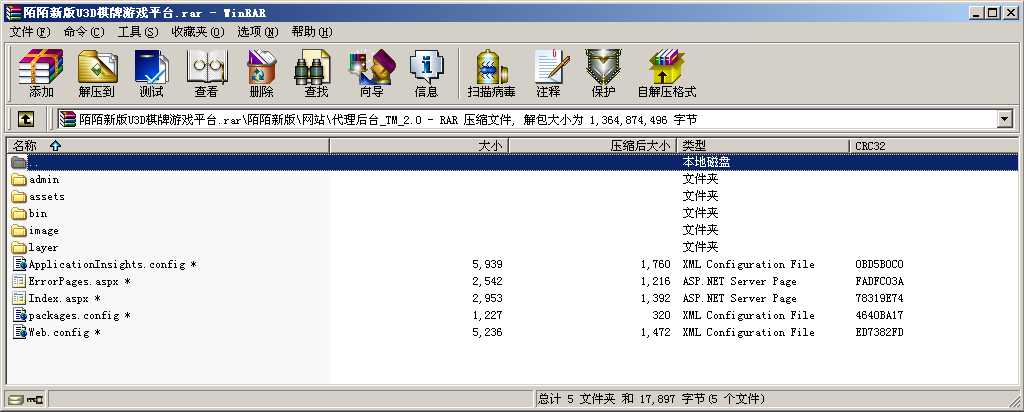Expand the address bar path dropdown
Screen dimensions: 1024x412
1004,119
